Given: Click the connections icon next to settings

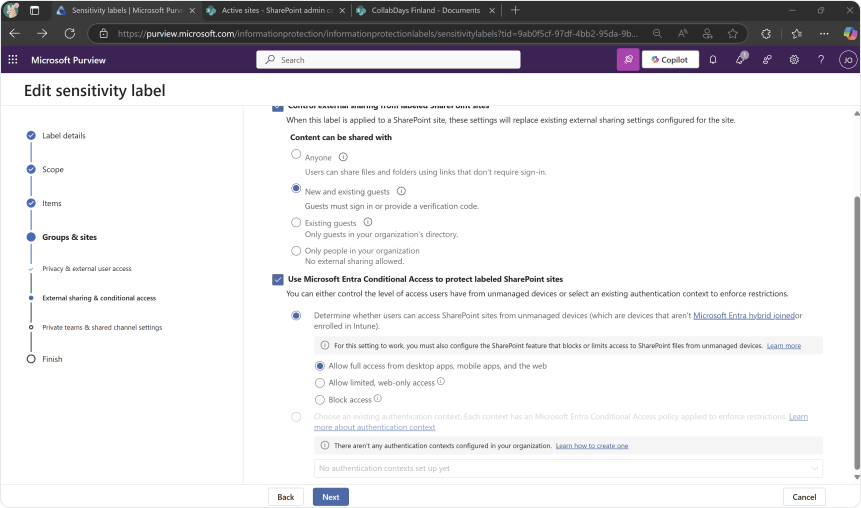Looking at the screenshot, I should 767,59.
